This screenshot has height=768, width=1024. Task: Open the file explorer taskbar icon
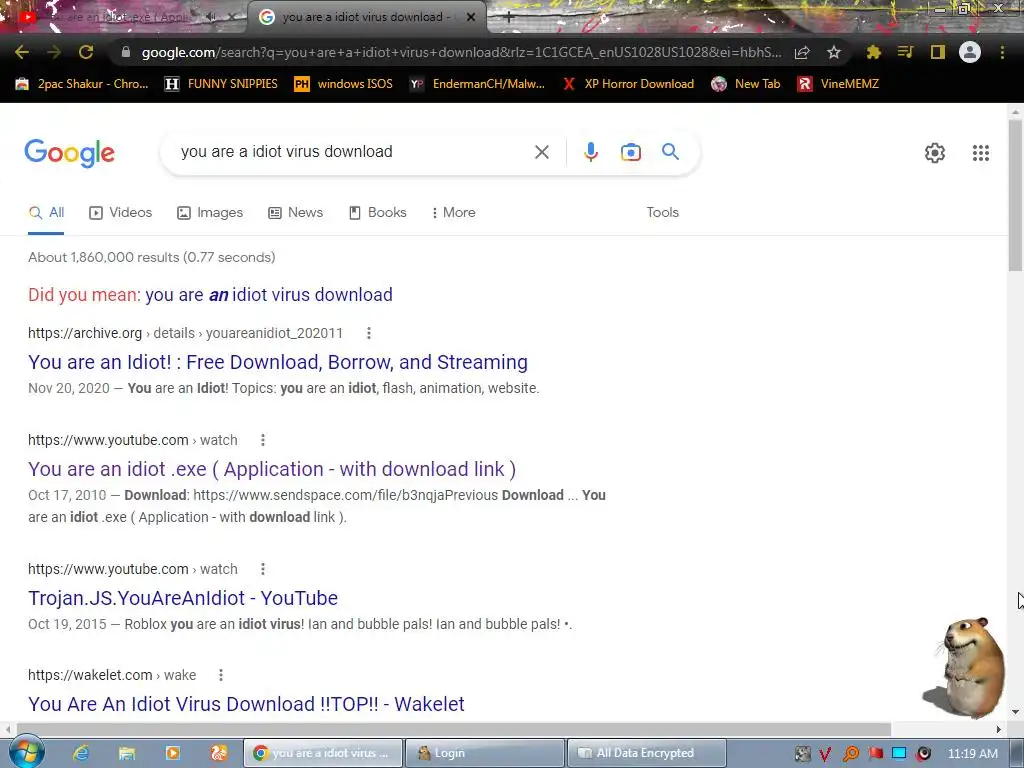click(127, 753)
